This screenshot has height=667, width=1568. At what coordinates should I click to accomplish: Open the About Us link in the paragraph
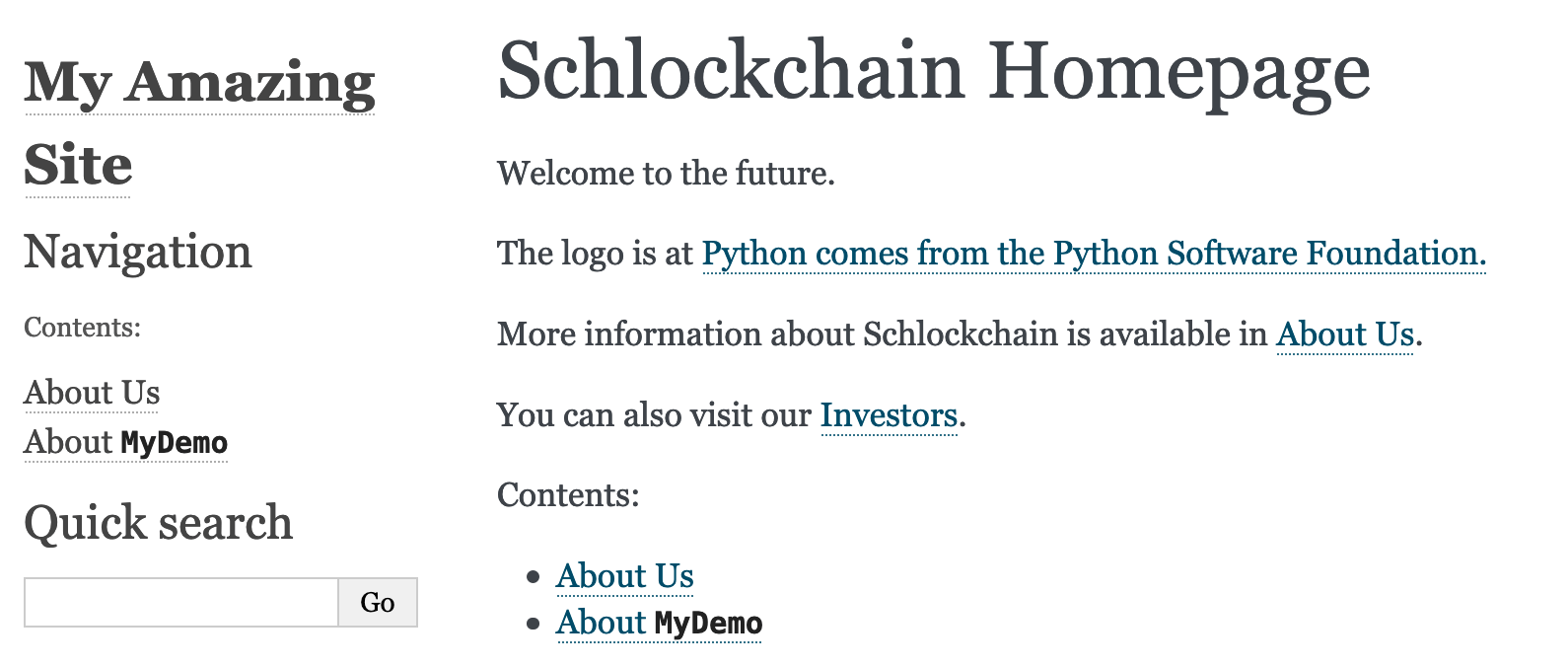click(x=1344, y=335)
